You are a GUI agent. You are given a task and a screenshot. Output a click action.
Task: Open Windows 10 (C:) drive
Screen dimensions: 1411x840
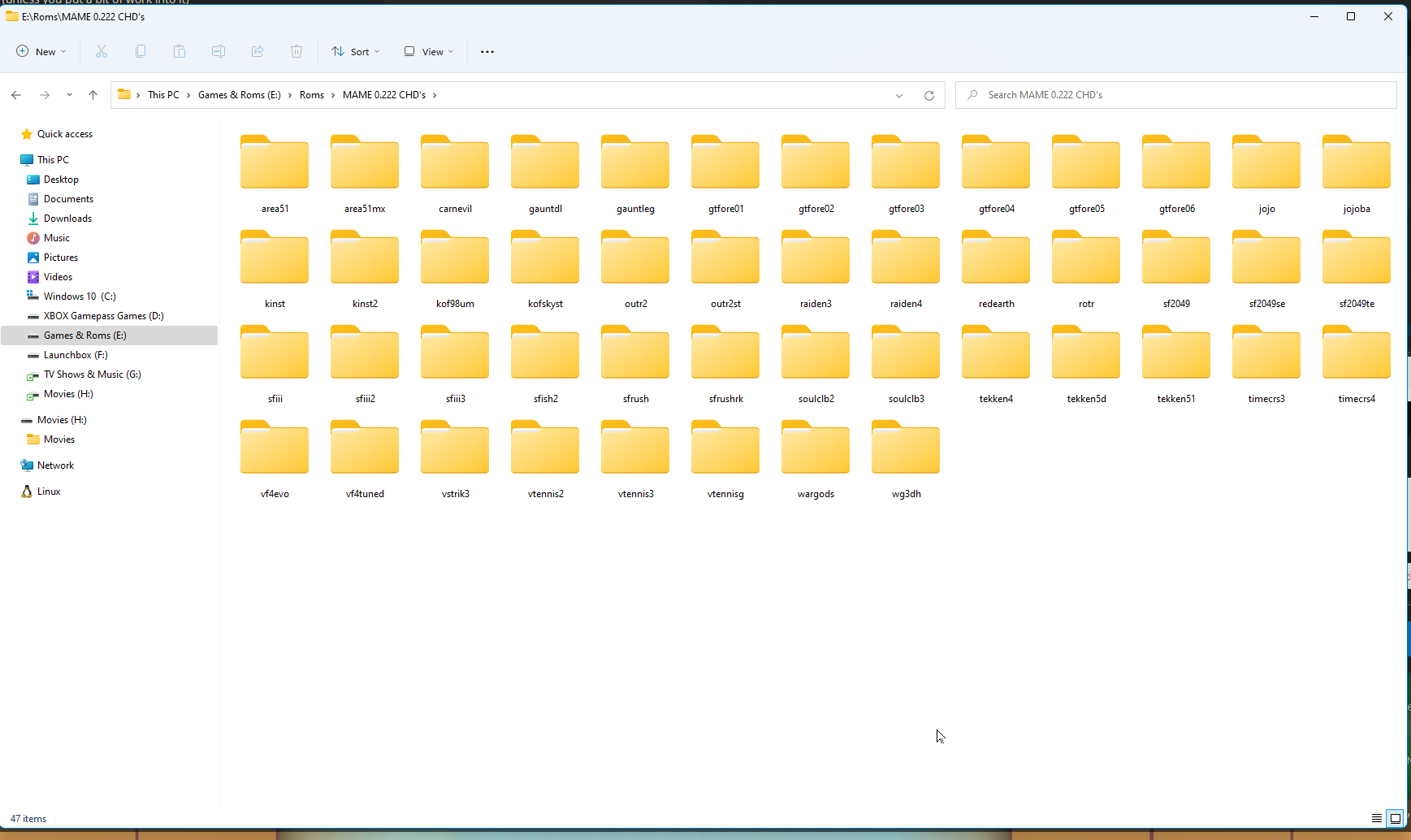[x=71, y=297]
